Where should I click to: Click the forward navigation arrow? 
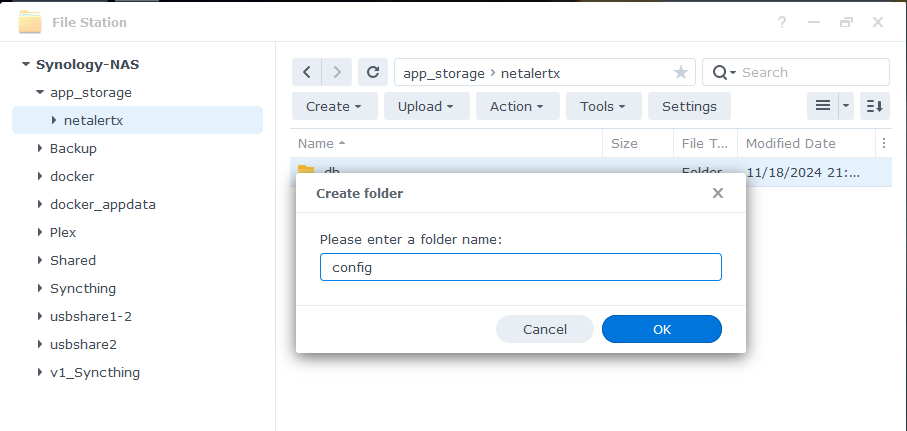[338, 72]
